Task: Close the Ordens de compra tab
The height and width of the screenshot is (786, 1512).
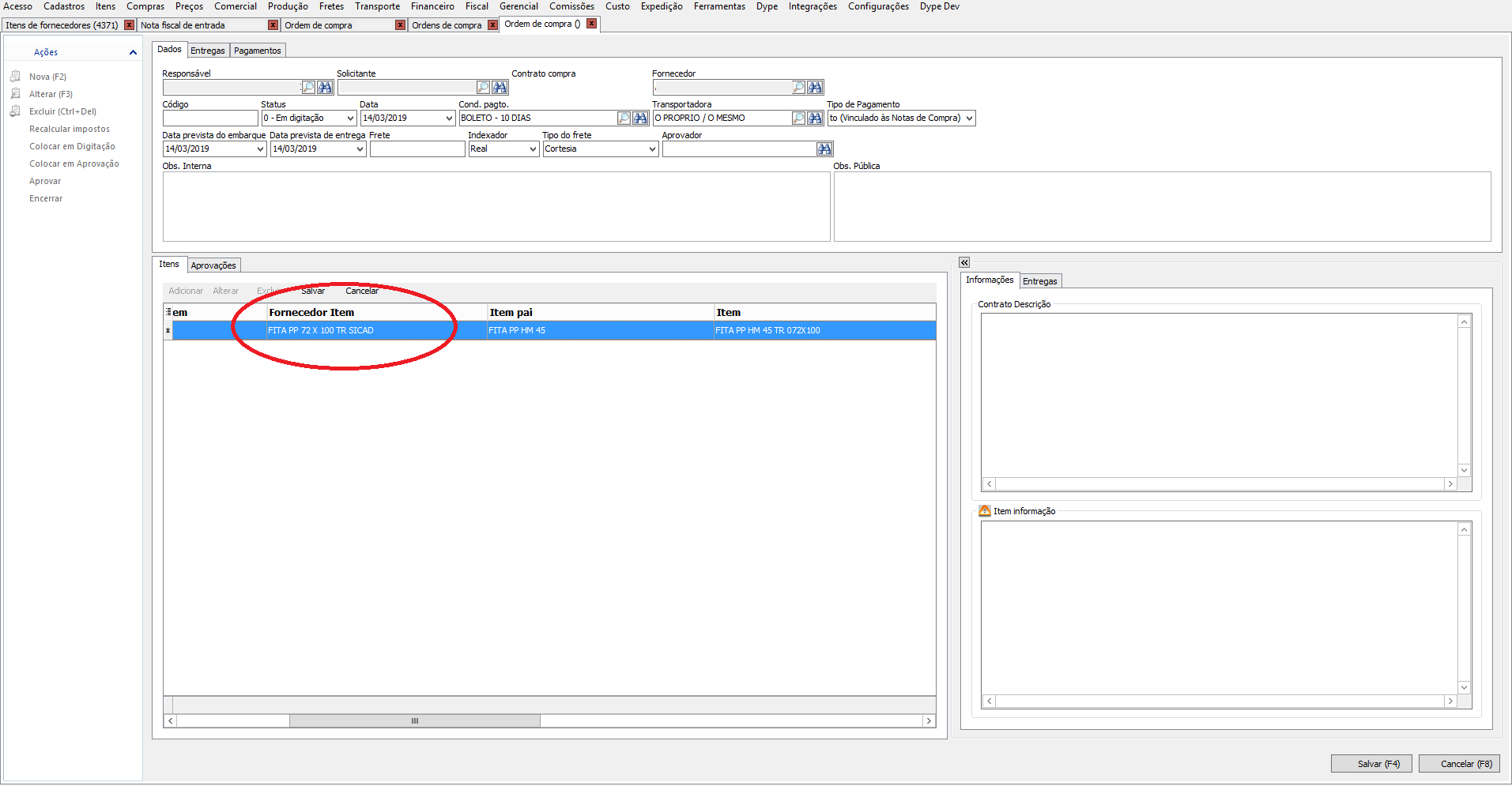Action: click(x=493, y=25)
